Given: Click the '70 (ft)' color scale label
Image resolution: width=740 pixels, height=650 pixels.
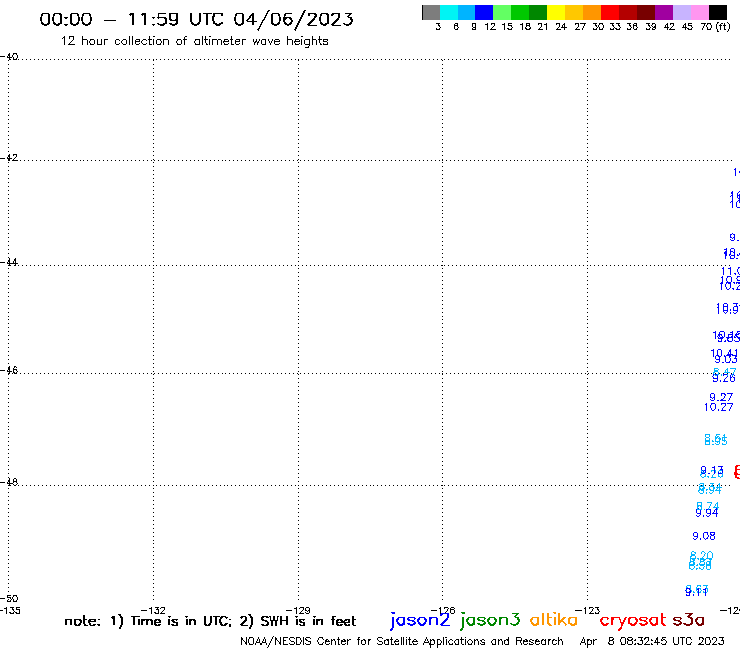Looking at the screenshot, I should point(715,26).
